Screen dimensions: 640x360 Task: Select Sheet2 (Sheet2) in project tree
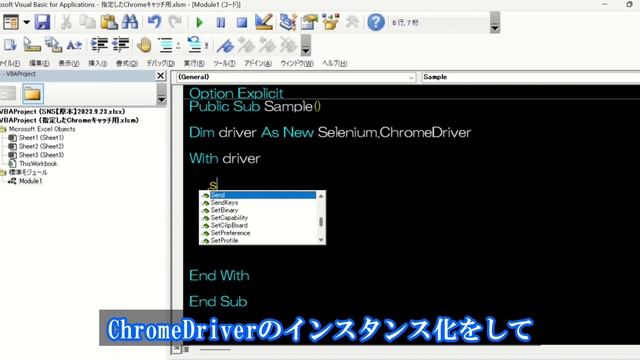click(x=41, y=146)
